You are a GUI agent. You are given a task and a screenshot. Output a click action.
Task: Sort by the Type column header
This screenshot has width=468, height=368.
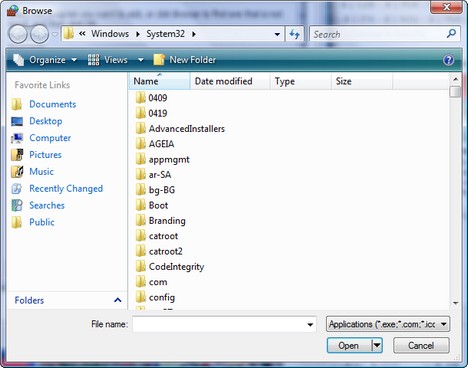click(x=300, y=81)
